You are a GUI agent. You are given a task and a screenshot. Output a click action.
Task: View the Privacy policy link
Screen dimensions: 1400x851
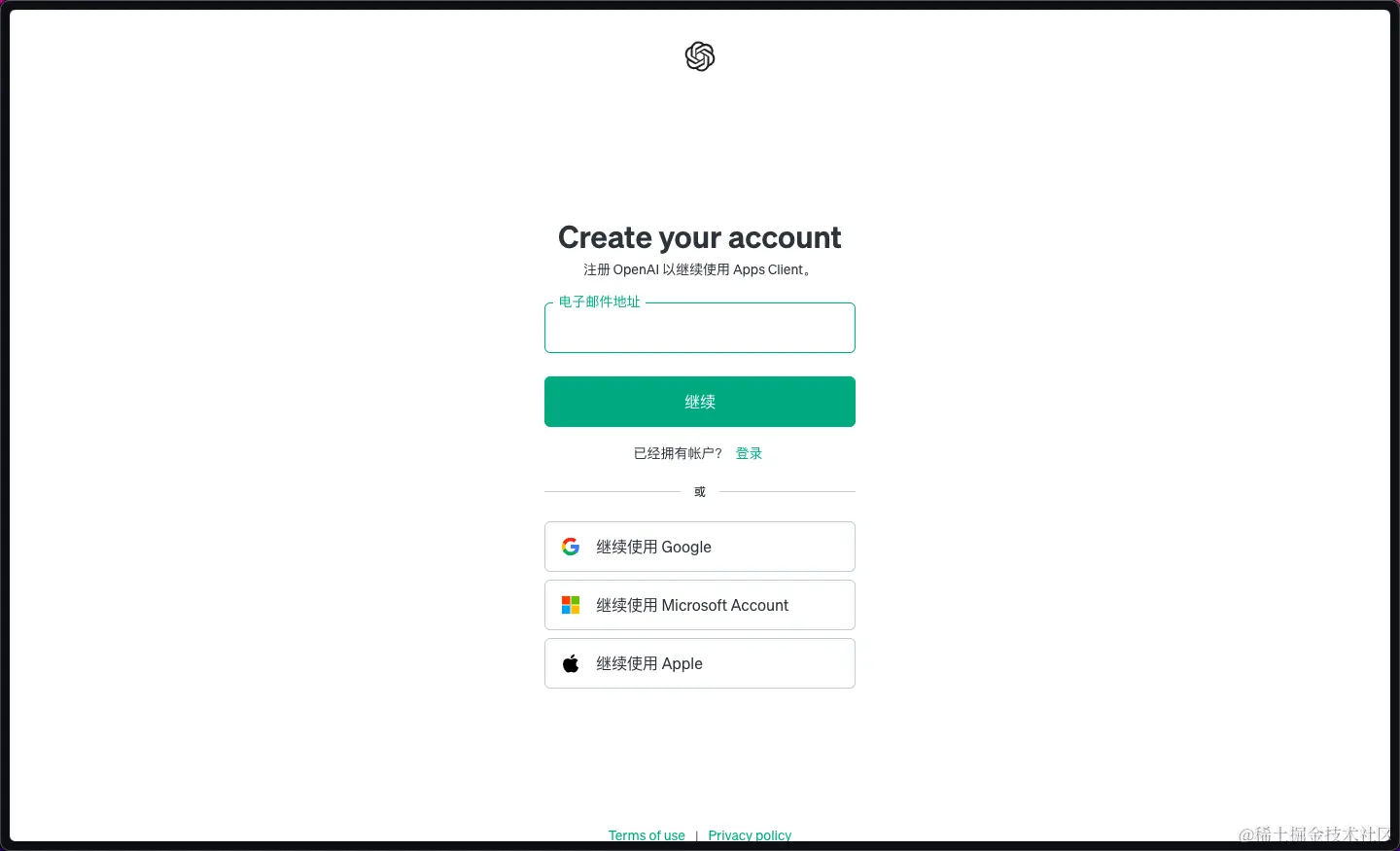(x=750, y=835)
